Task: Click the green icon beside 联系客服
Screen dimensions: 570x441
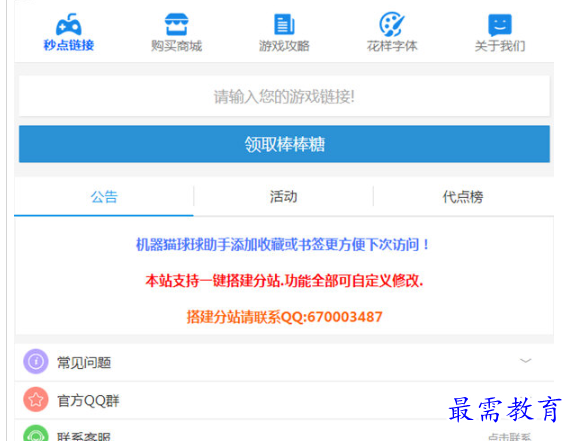Action: pyautogui.click(x=36, y=433)
